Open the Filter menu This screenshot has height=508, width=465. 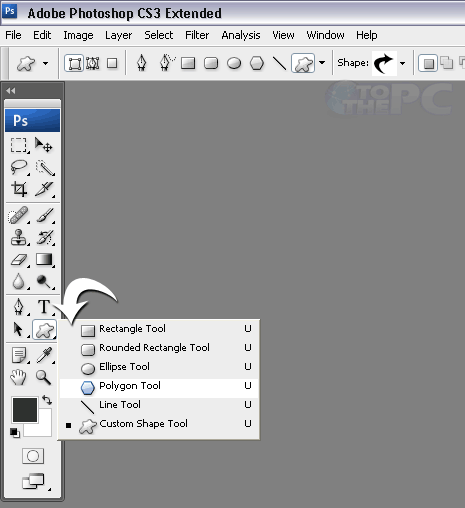(197, 35)
